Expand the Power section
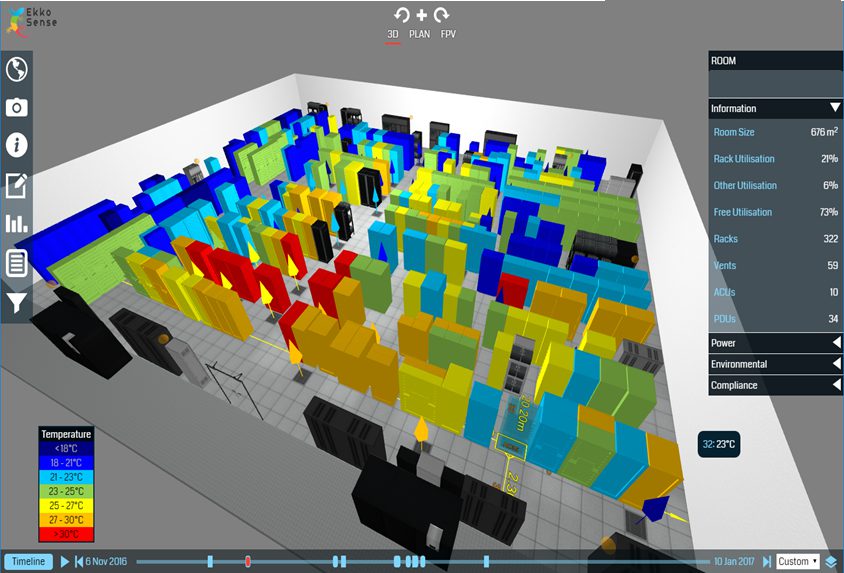The height and width of the screenshot is (573, 844). click(x=834, y=343)
